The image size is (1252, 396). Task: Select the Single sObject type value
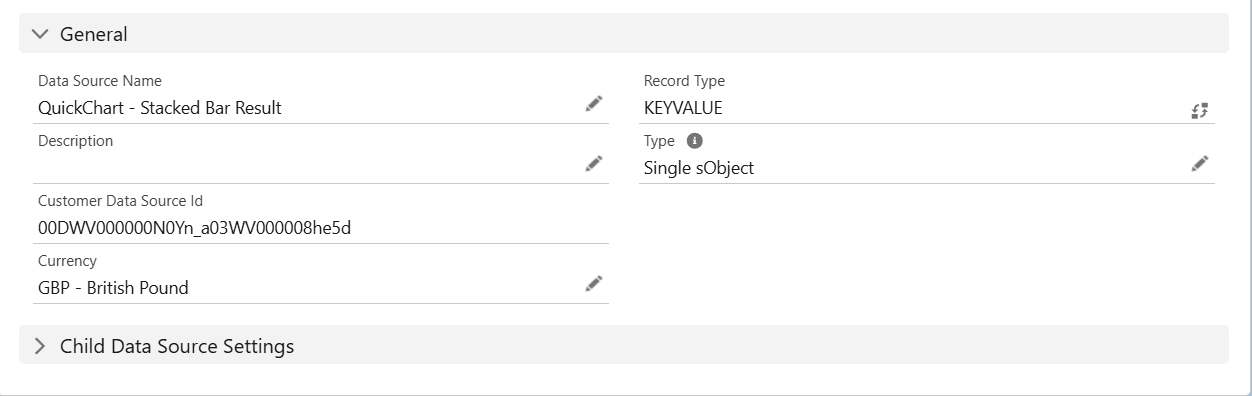tap(699, 168)
